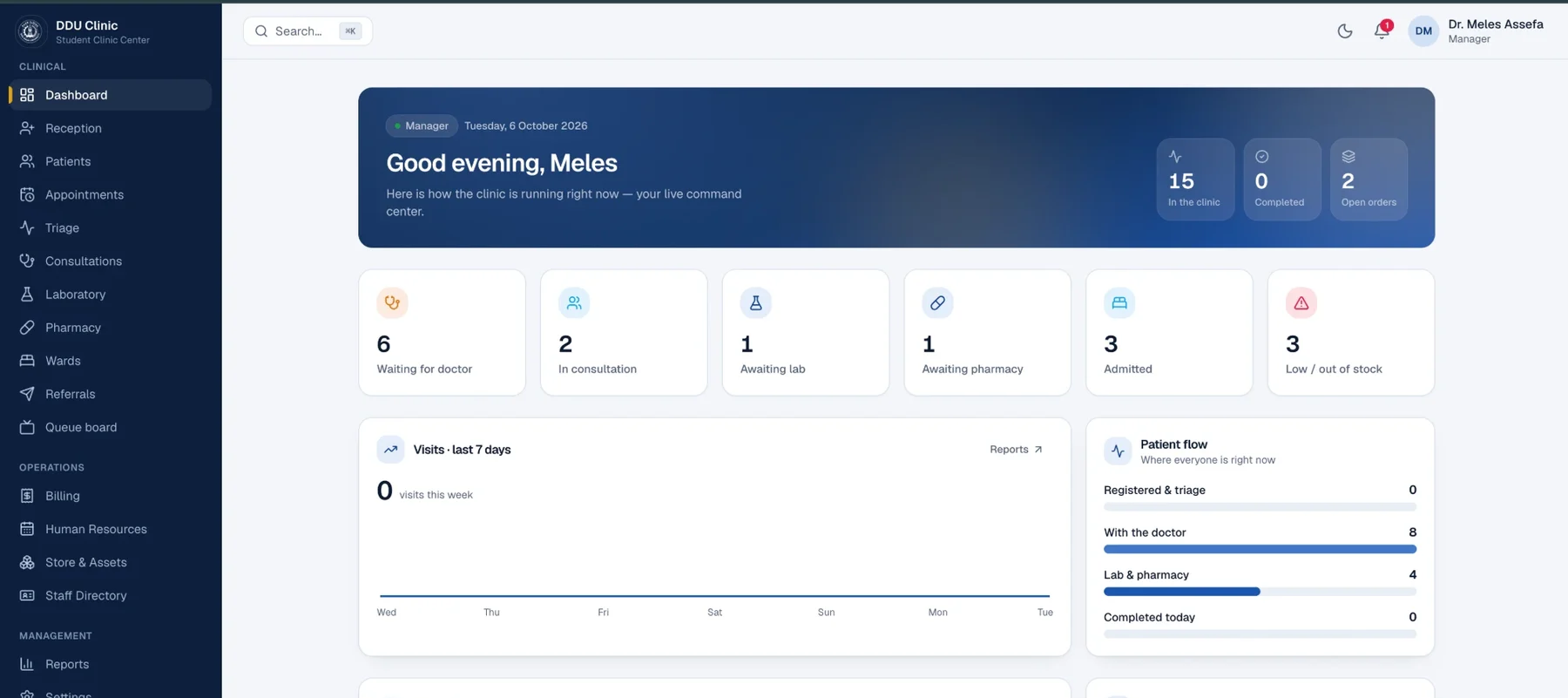This screenshot has height=698, width=1568.
Task: Open the Staff Directory
Action: 110,595
